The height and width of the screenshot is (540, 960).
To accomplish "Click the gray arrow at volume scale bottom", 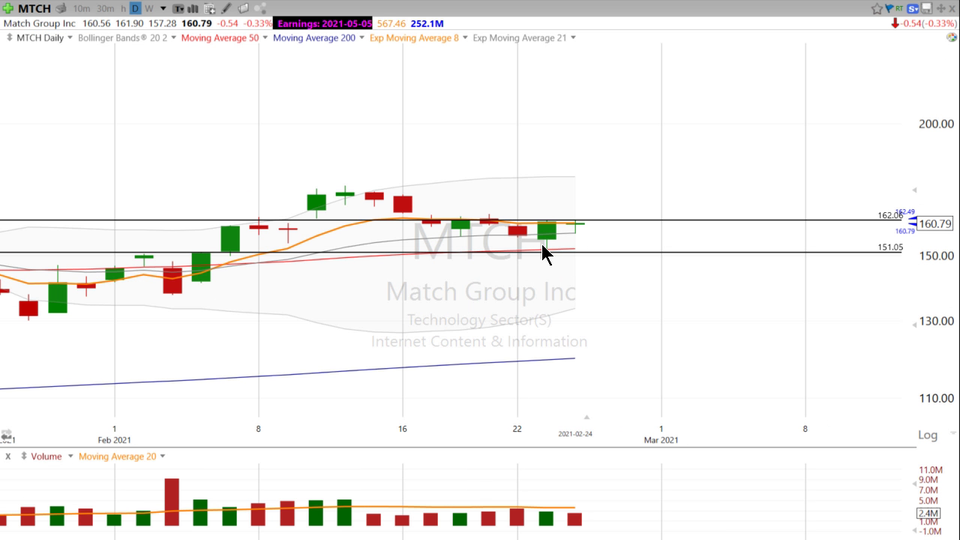I will tap(915, 530).
